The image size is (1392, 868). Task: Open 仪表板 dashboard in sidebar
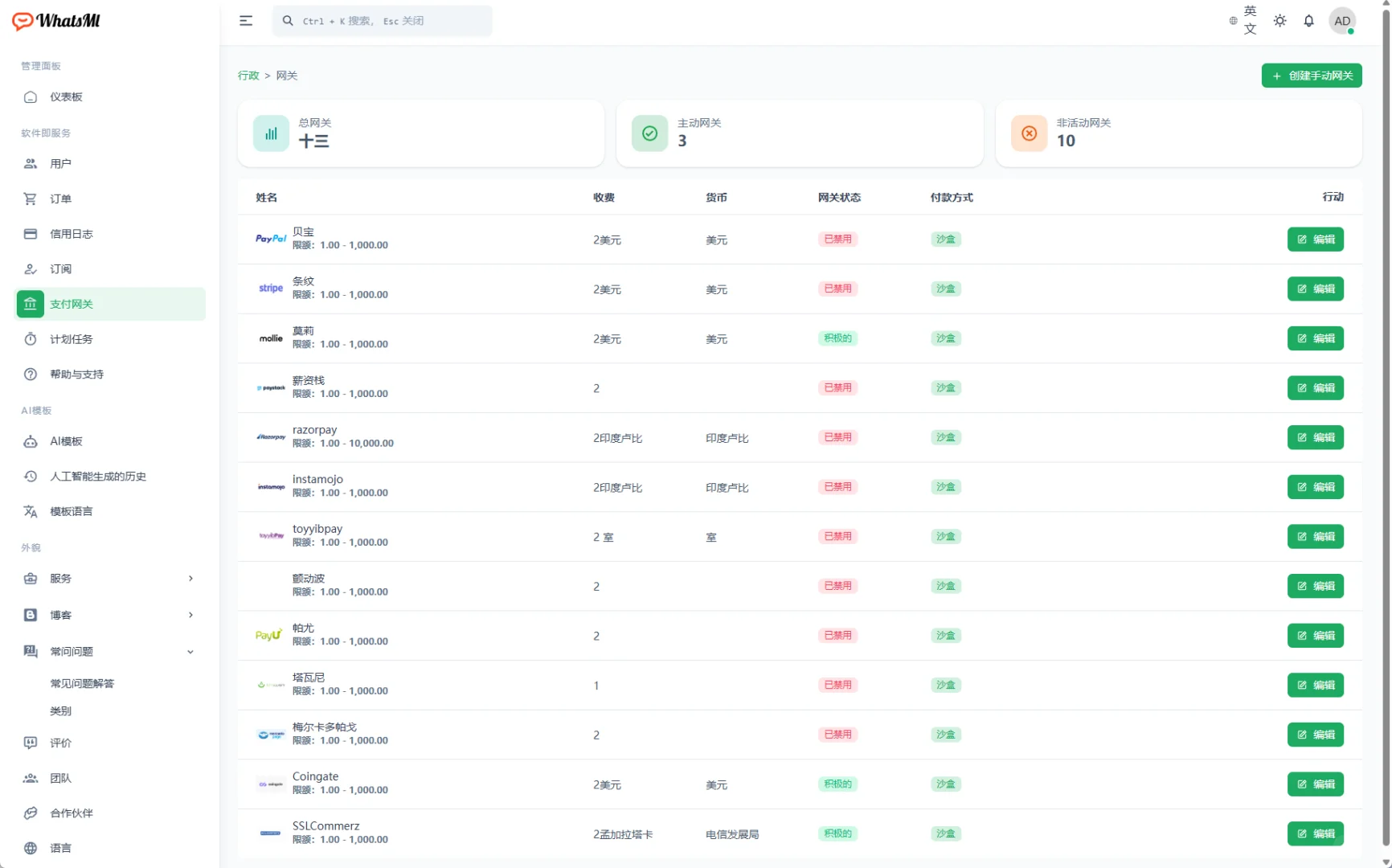tap(110, 97)
